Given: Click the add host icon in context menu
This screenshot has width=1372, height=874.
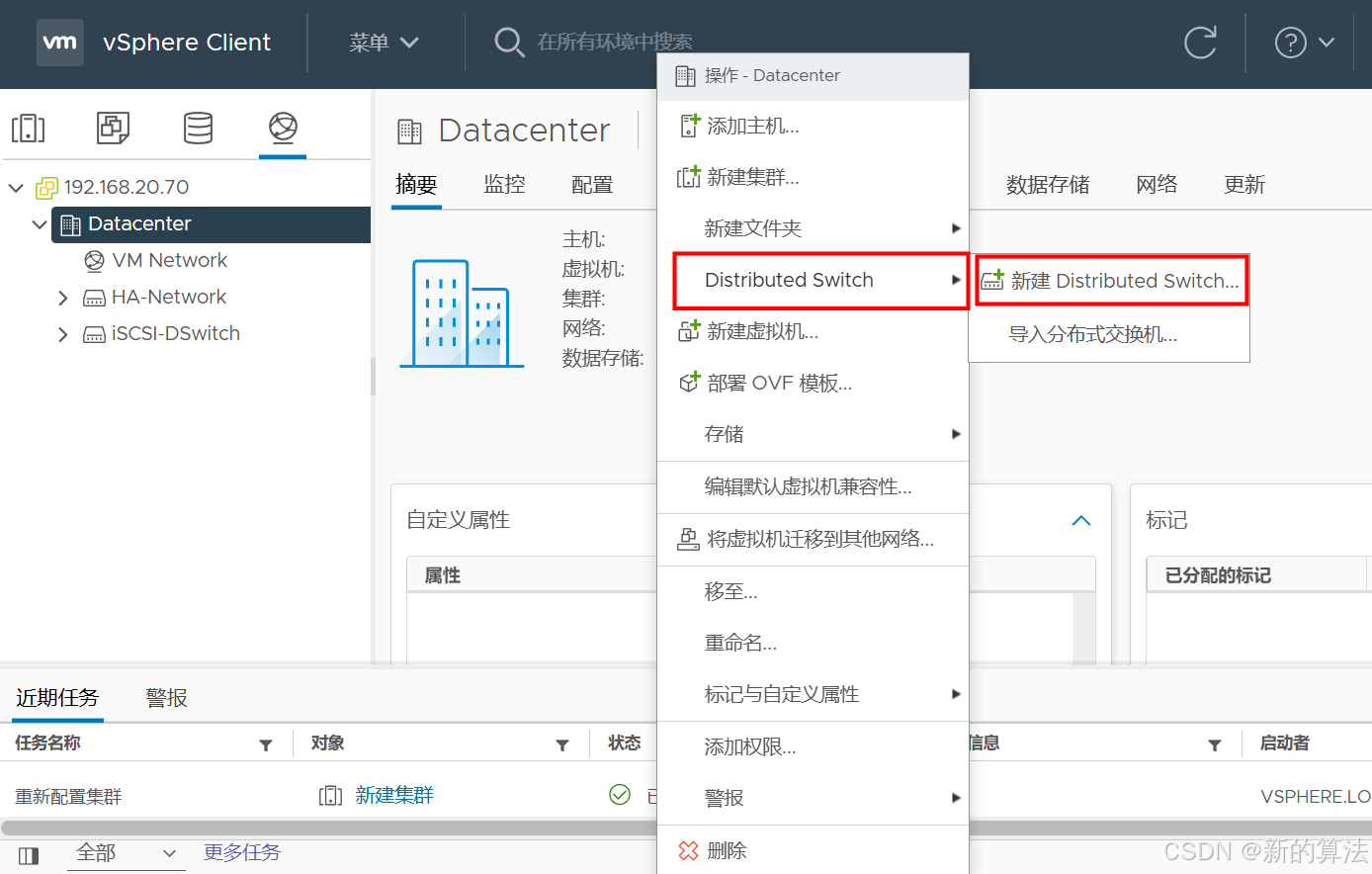Looking at the screenshot, I should click(x=689, y=126).
